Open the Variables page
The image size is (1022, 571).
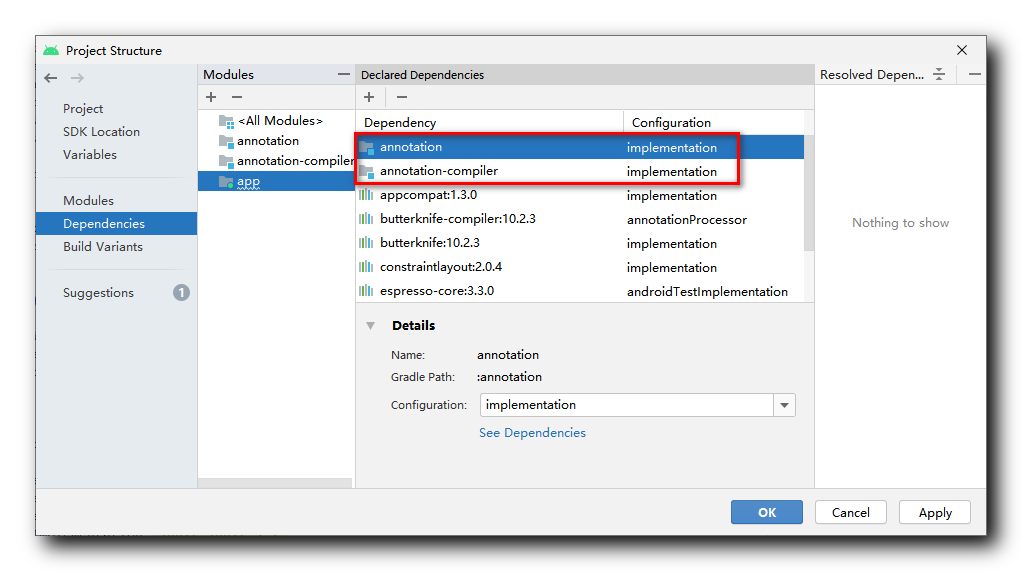coord(90,155)
